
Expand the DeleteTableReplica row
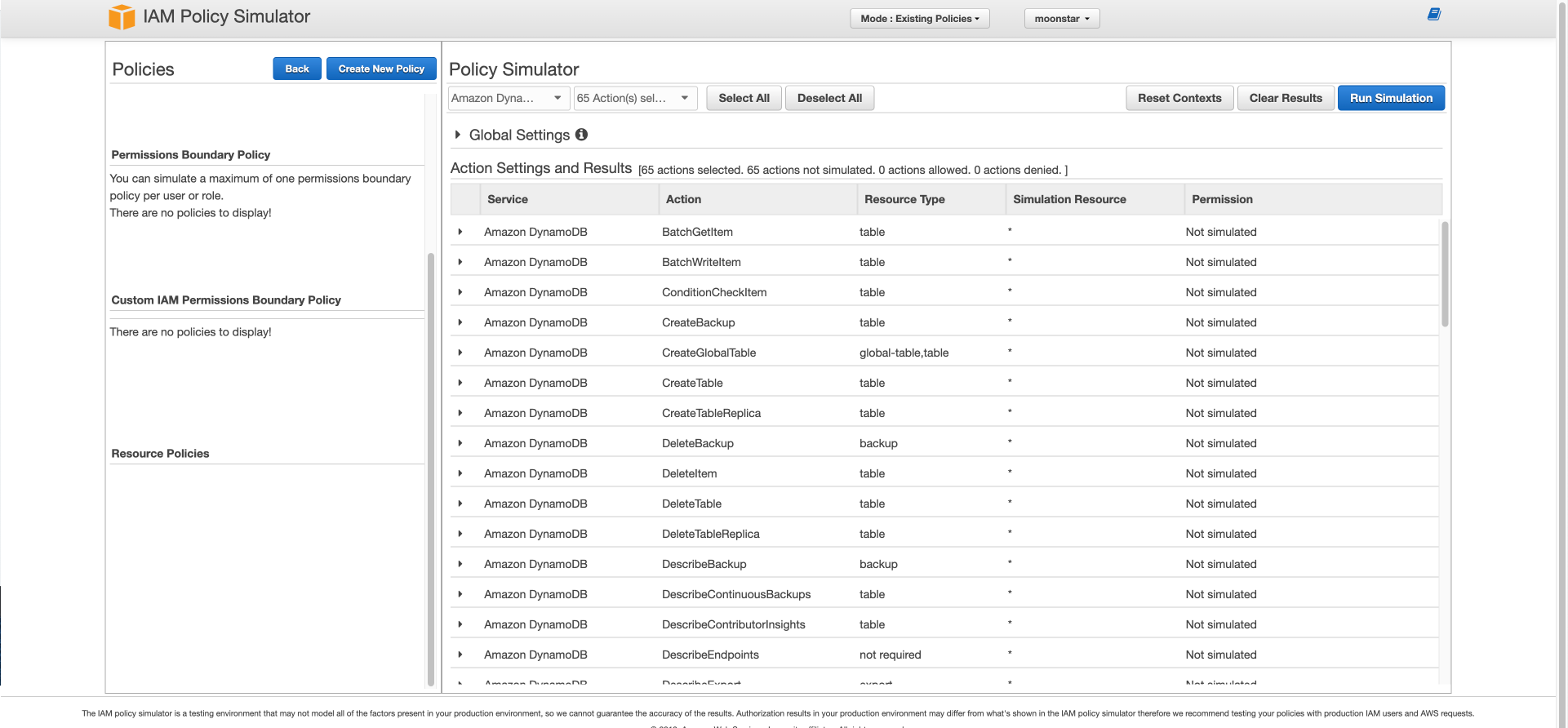(460, 534)
